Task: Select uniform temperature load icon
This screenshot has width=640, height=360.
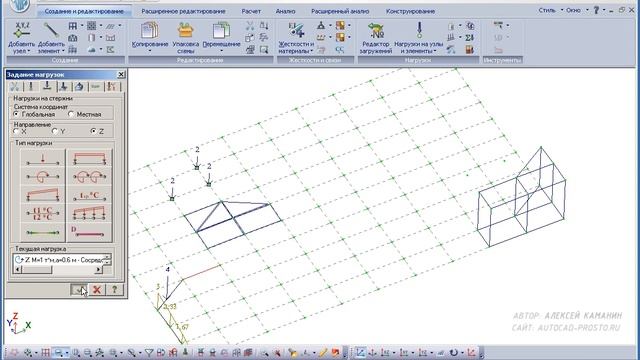Action: click(x=89, y=195)
